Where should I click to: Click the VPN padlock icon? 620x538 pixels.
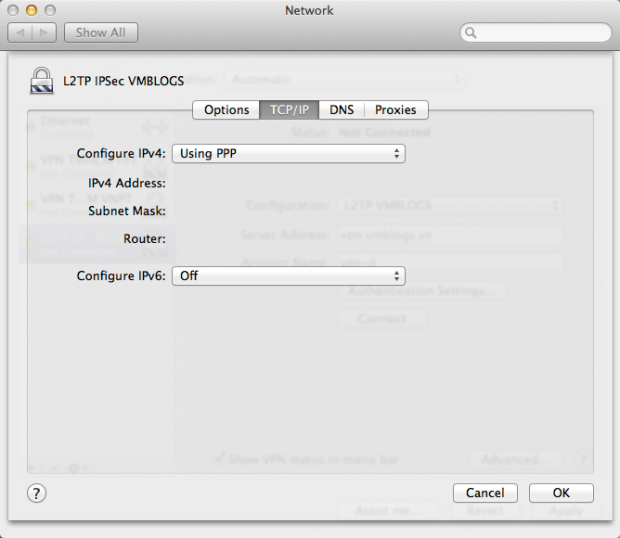tap(42, 81)
